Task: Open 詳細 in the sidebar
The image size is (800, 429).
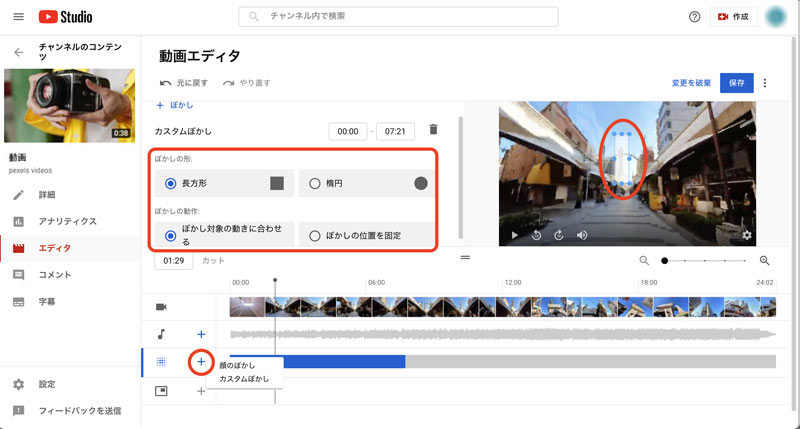Action: coord(47,195)
